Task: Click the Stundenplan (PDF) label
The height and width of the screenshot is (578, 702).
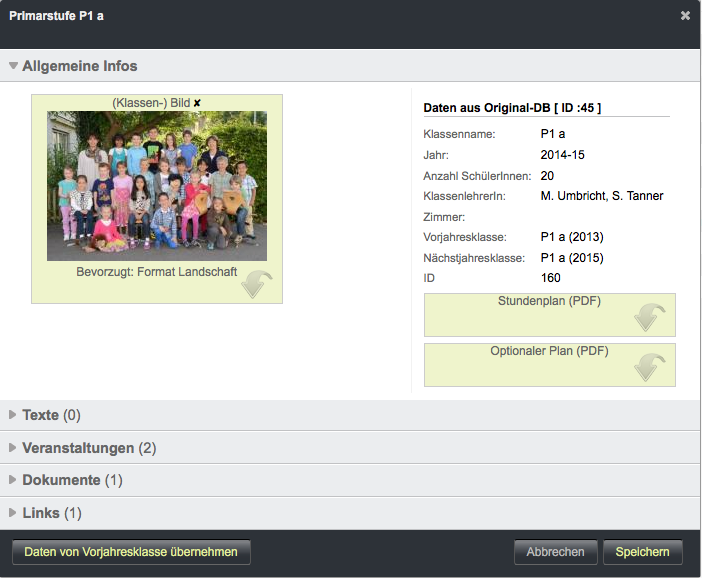Action: (x=549, y=301)
